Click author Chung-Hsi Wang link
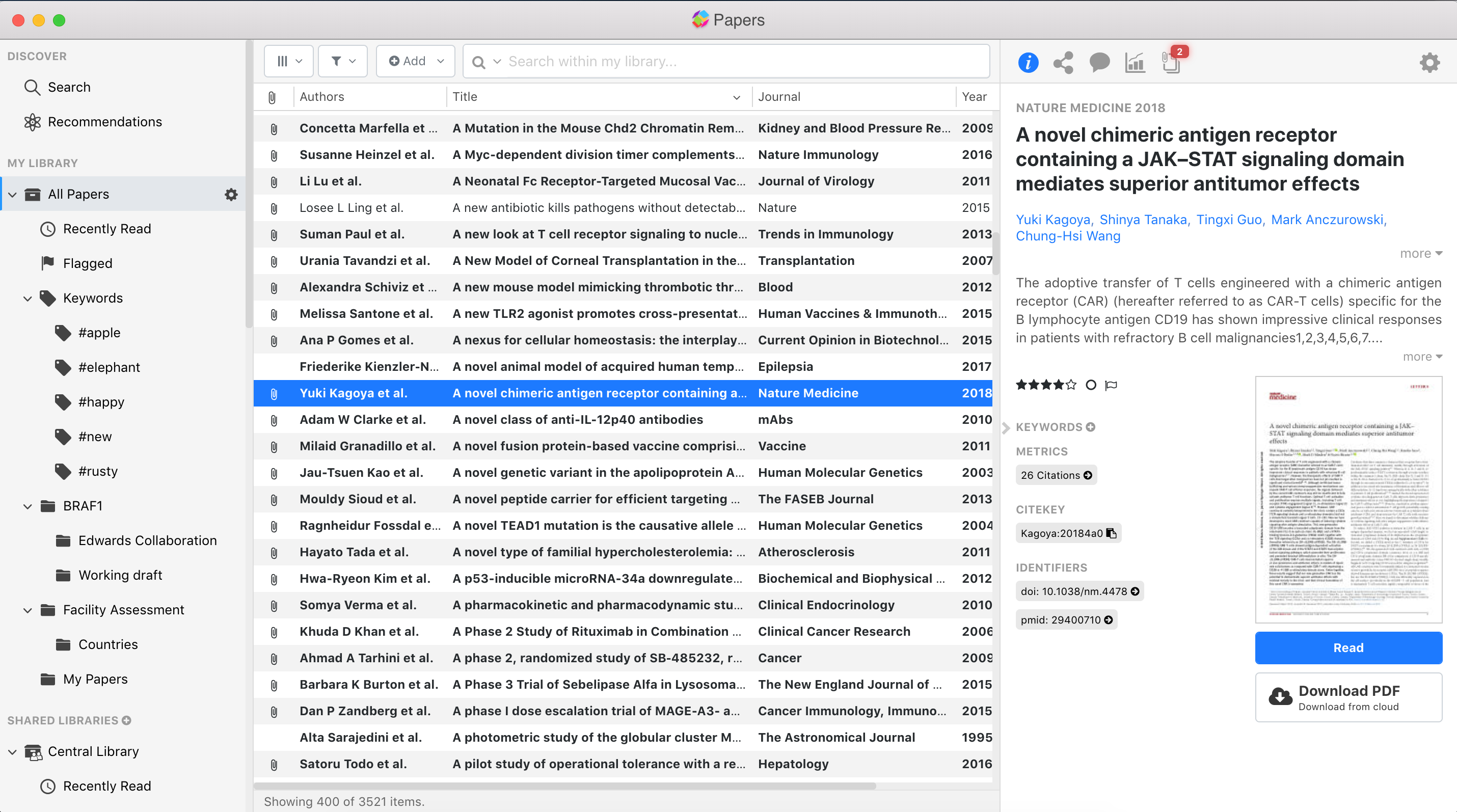Screen dimensions: 1457x812 point(1068,236)
